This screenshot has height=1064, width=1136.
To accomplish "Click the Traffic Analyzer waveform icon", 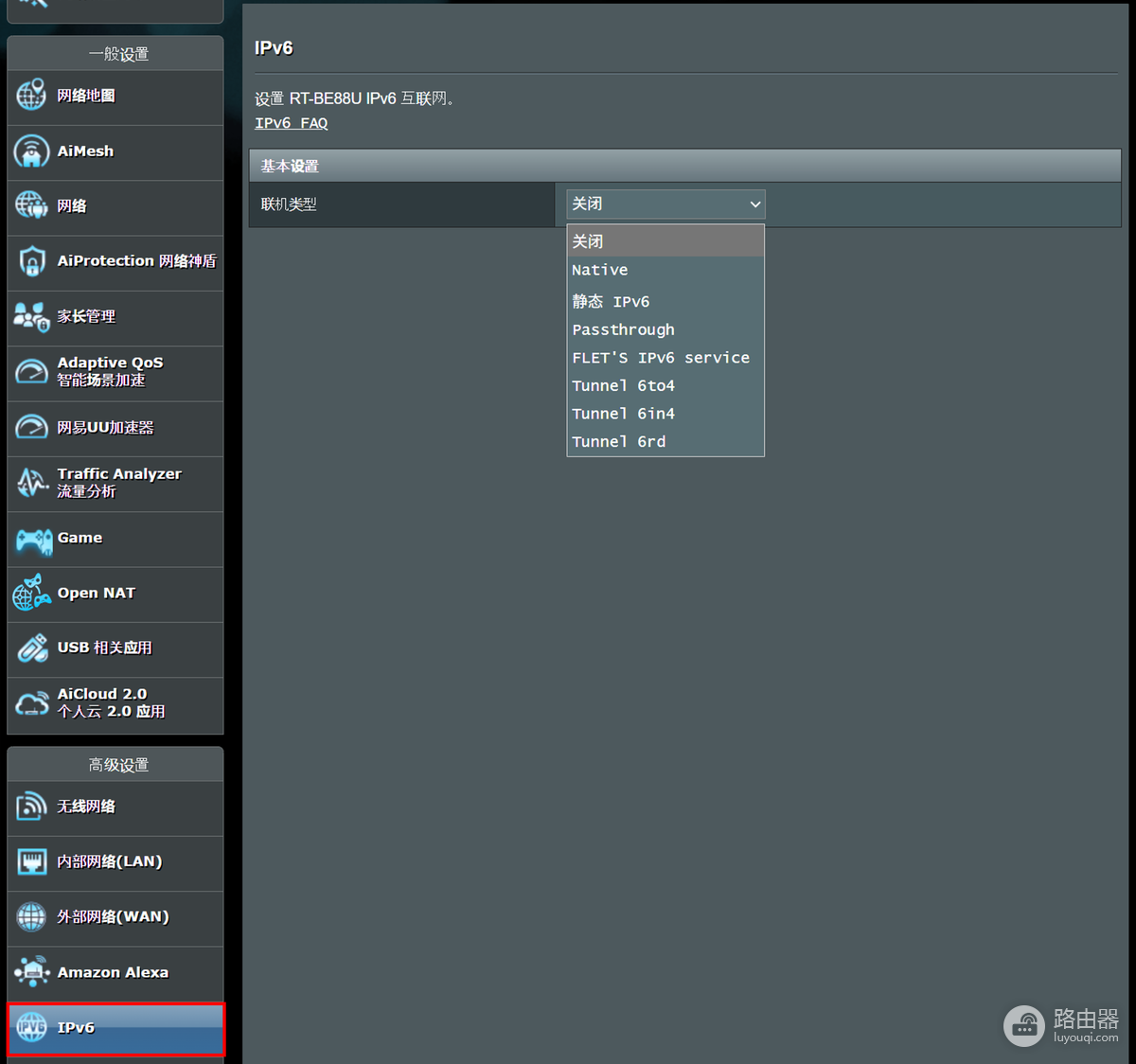I will tap(31, 483).
